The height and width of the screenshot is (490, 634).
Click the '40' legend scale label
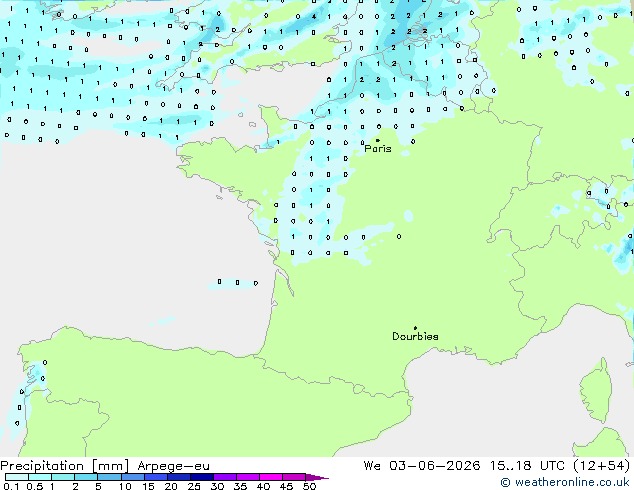[263, 486]
